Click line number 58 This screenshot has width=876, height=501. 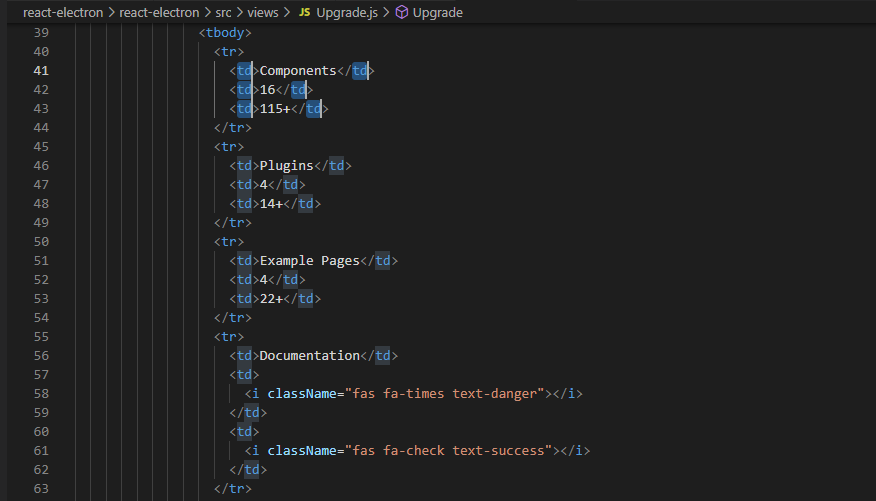[41, 394]
